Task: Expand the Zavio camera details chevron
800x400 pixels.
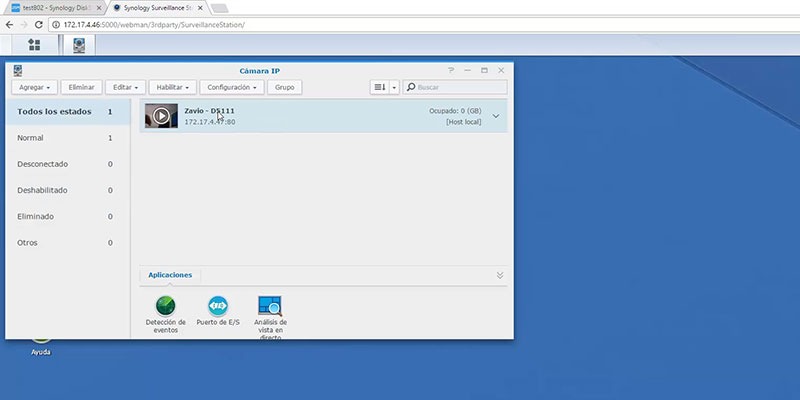Action: [496, 116]
